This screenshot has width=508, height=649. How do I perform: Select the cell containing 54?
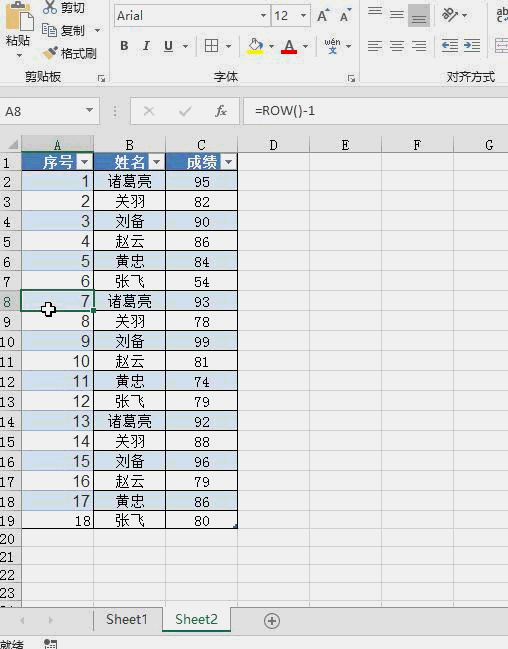pyautogui.click(x=202, y=281)
